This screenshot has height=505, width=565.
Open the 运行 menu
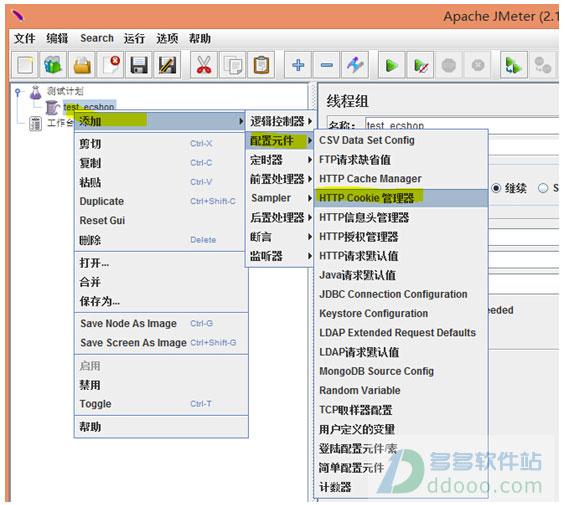pyautogui.click(x=134, y=38)
